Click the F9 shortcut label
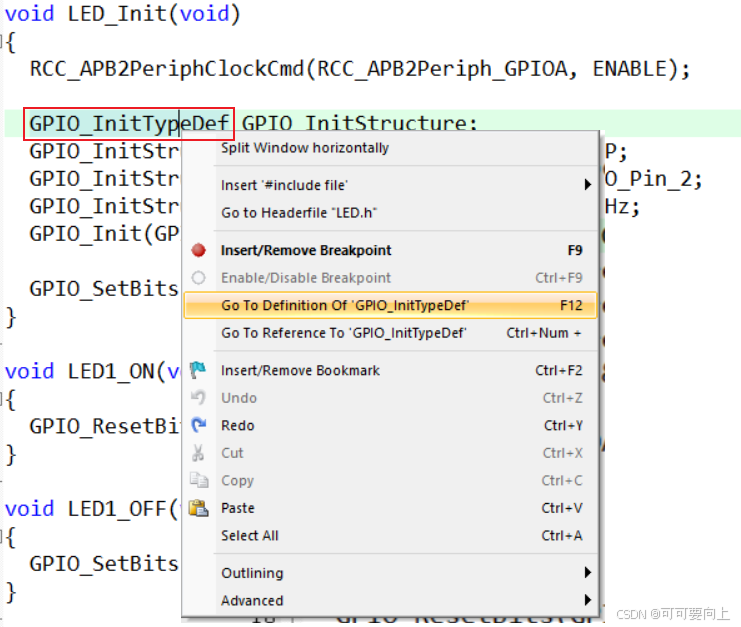This screenshot has height=627, width=741. pos(575,250)
